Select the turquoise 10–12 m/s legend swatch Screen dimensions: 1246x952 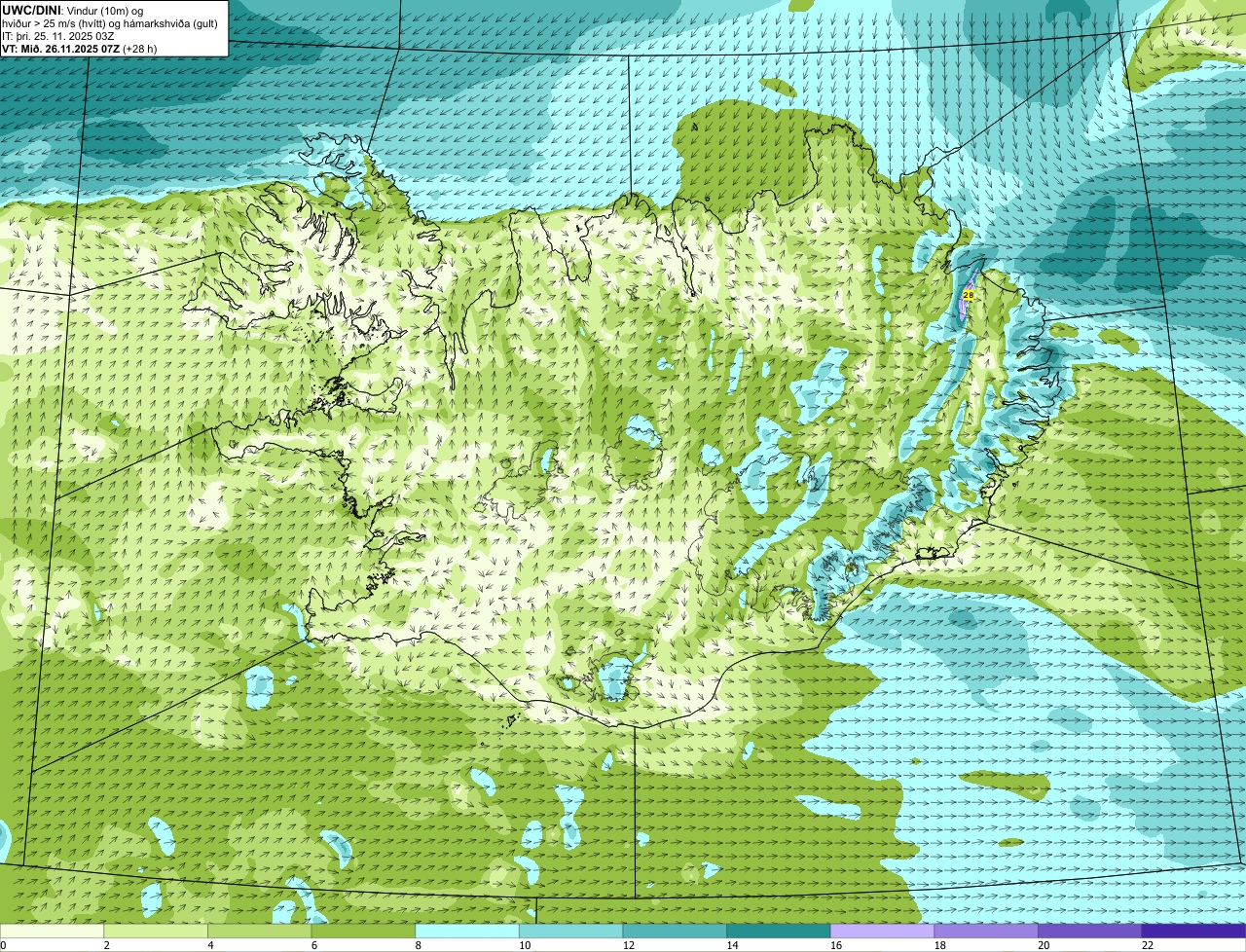click(571, 931)
